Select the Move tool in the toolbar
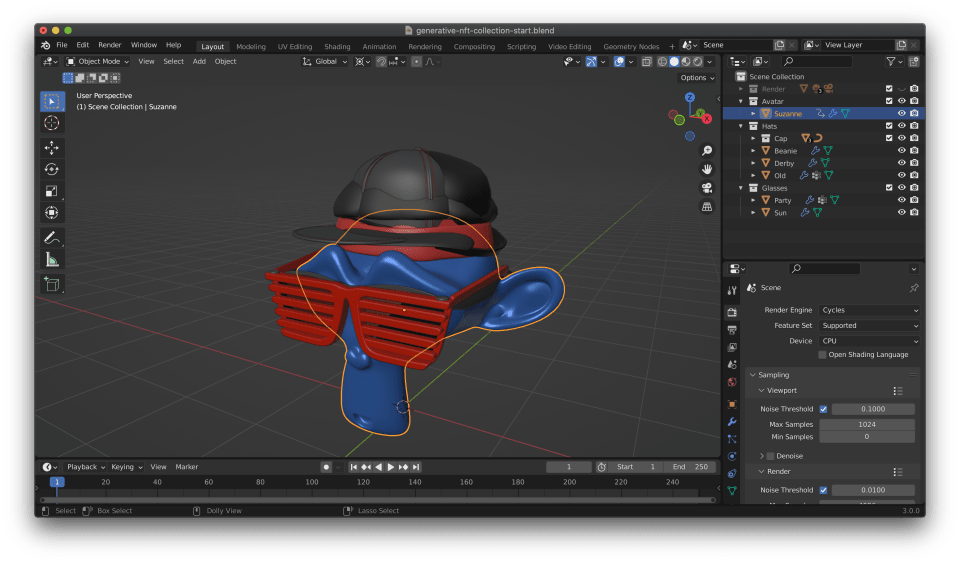Screen dimensions: 960x563 (x=52, y=147)
